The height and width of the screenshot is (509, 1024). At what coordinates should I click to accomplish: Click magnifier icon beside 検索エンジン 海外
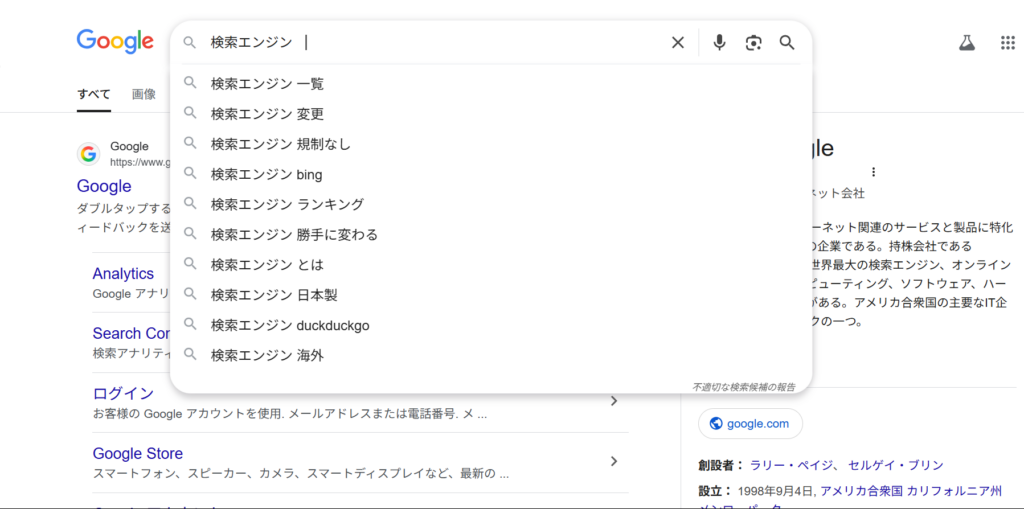pos(190,355)
